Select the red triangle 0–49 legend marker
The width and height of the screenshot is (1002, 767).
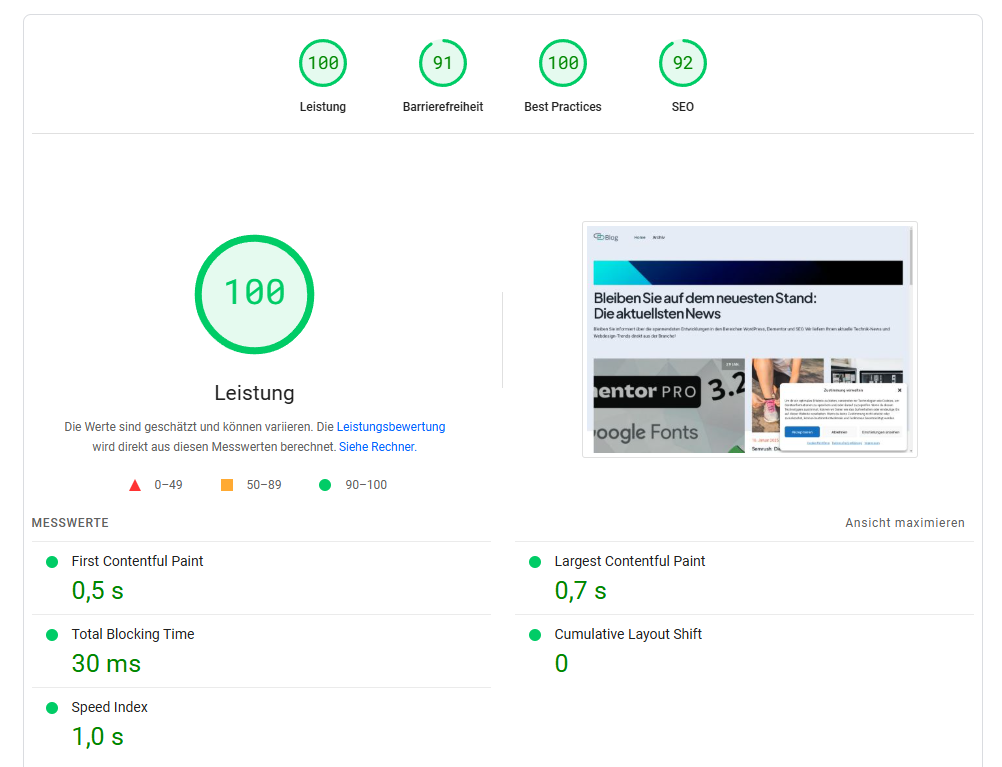click(134, 484)
